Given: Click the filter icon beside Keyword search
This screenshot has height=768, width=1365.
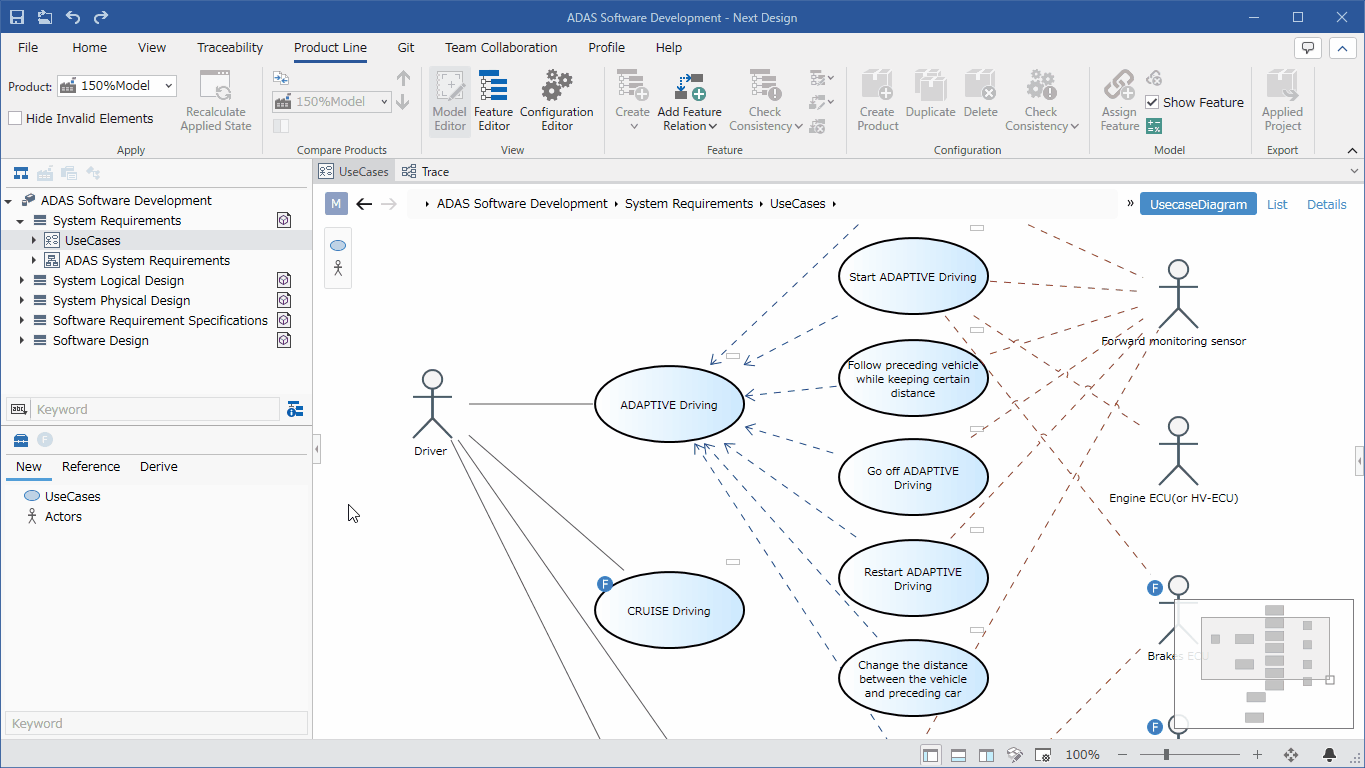Looking at the screenshot, I should 295,409.
